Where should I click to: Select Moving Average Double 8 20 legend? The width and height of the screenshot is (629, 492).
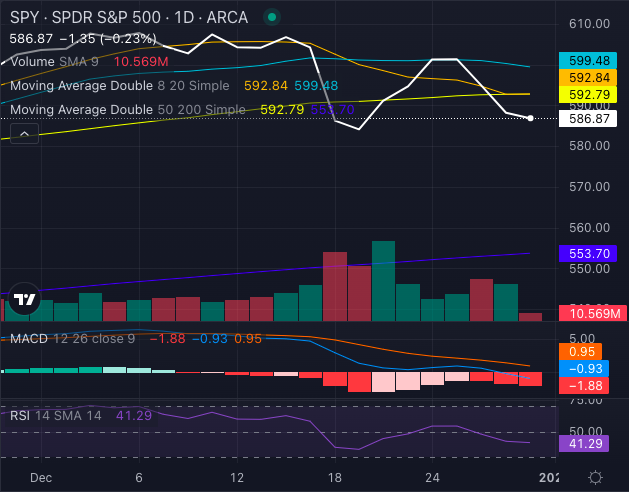click(x=118, y=85)
